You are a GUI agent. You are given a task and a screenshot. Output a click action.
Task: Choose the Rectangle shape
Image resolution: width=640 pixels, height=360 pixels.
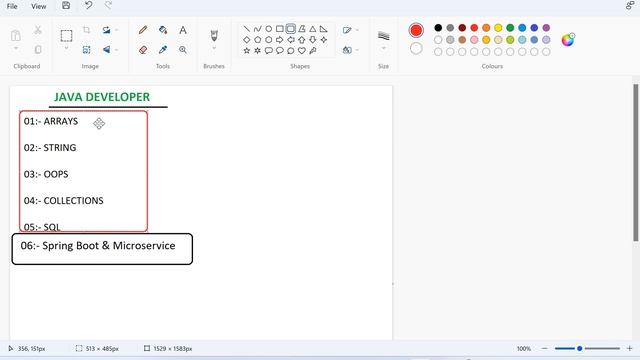click(280, 29)
